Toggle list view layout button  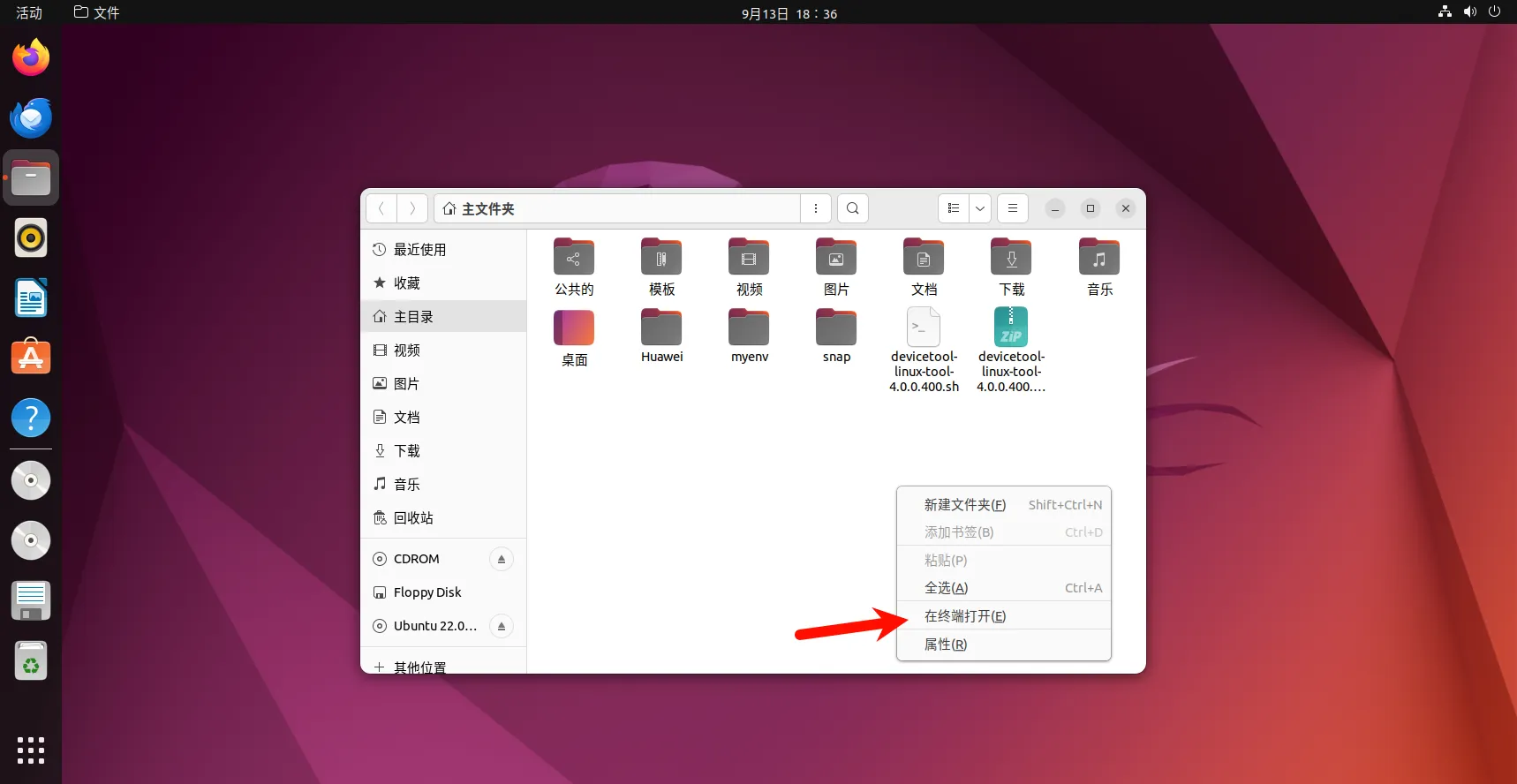(x=954, y=208)
